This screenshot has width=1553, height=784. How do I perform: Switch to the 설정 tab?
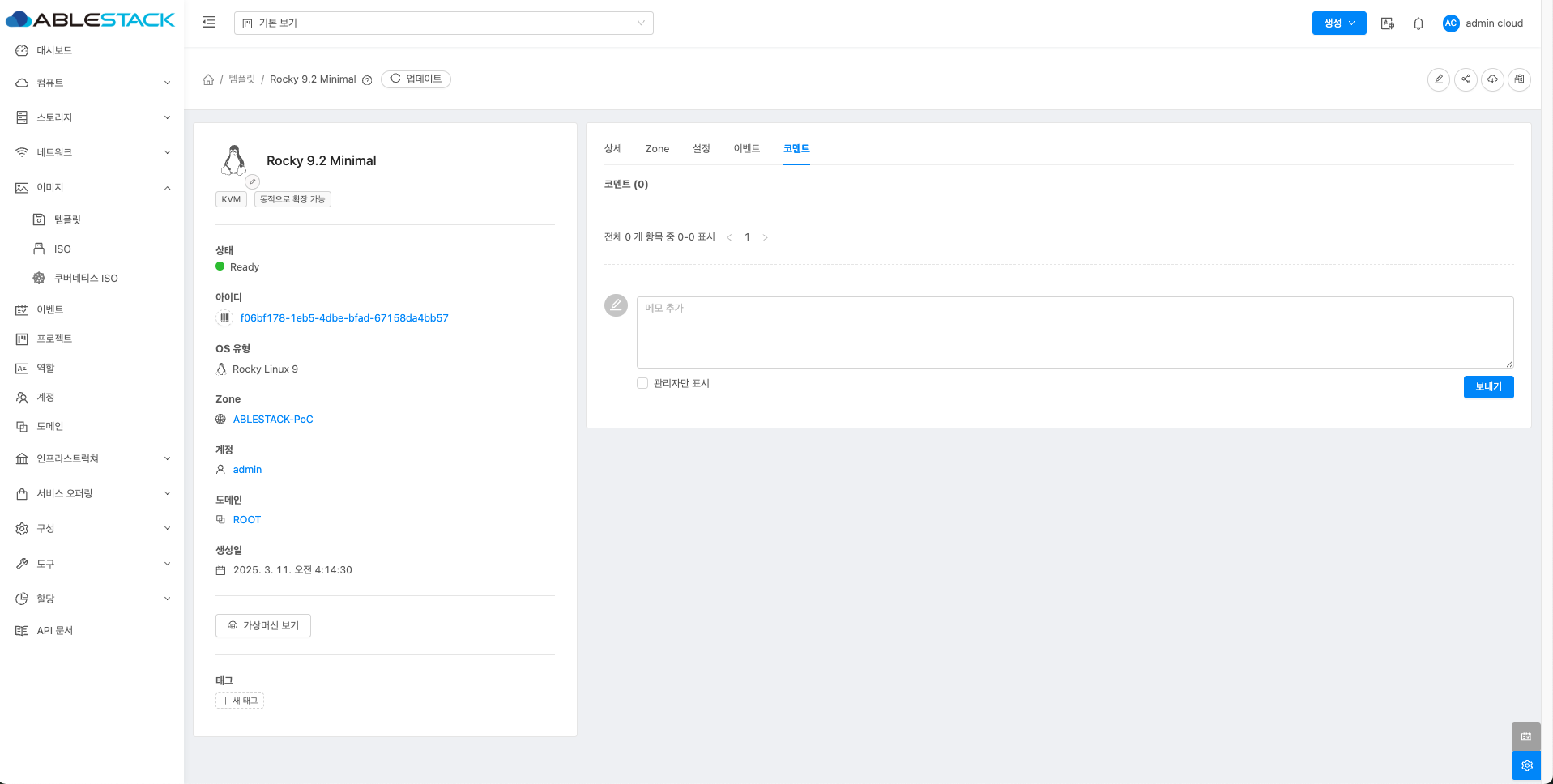(702, 149)
